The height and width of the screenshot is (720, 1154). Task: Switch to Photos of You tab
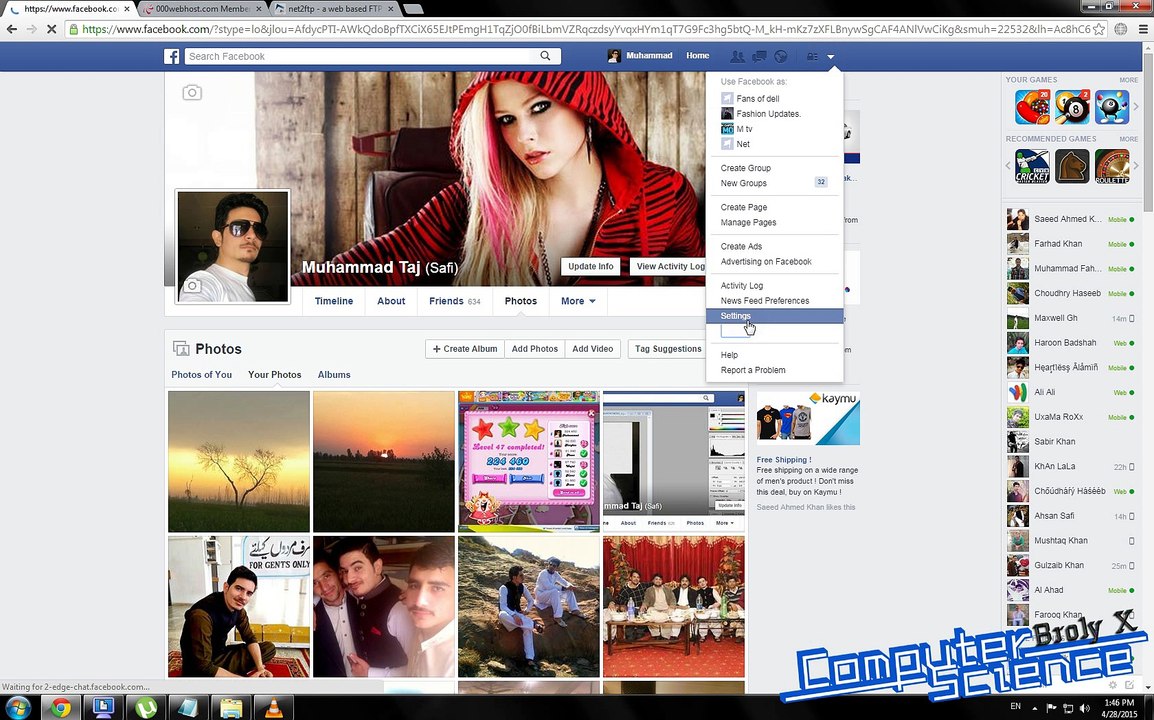pos(202,375)
